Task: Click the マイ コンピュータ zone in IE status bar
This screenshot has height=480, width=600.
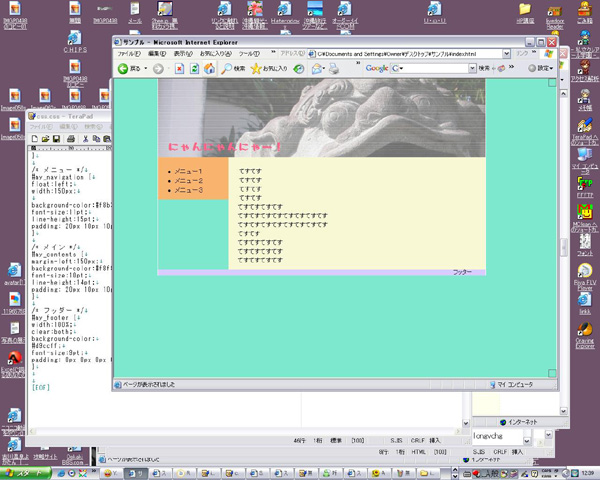Action: [x=511, y=384]
